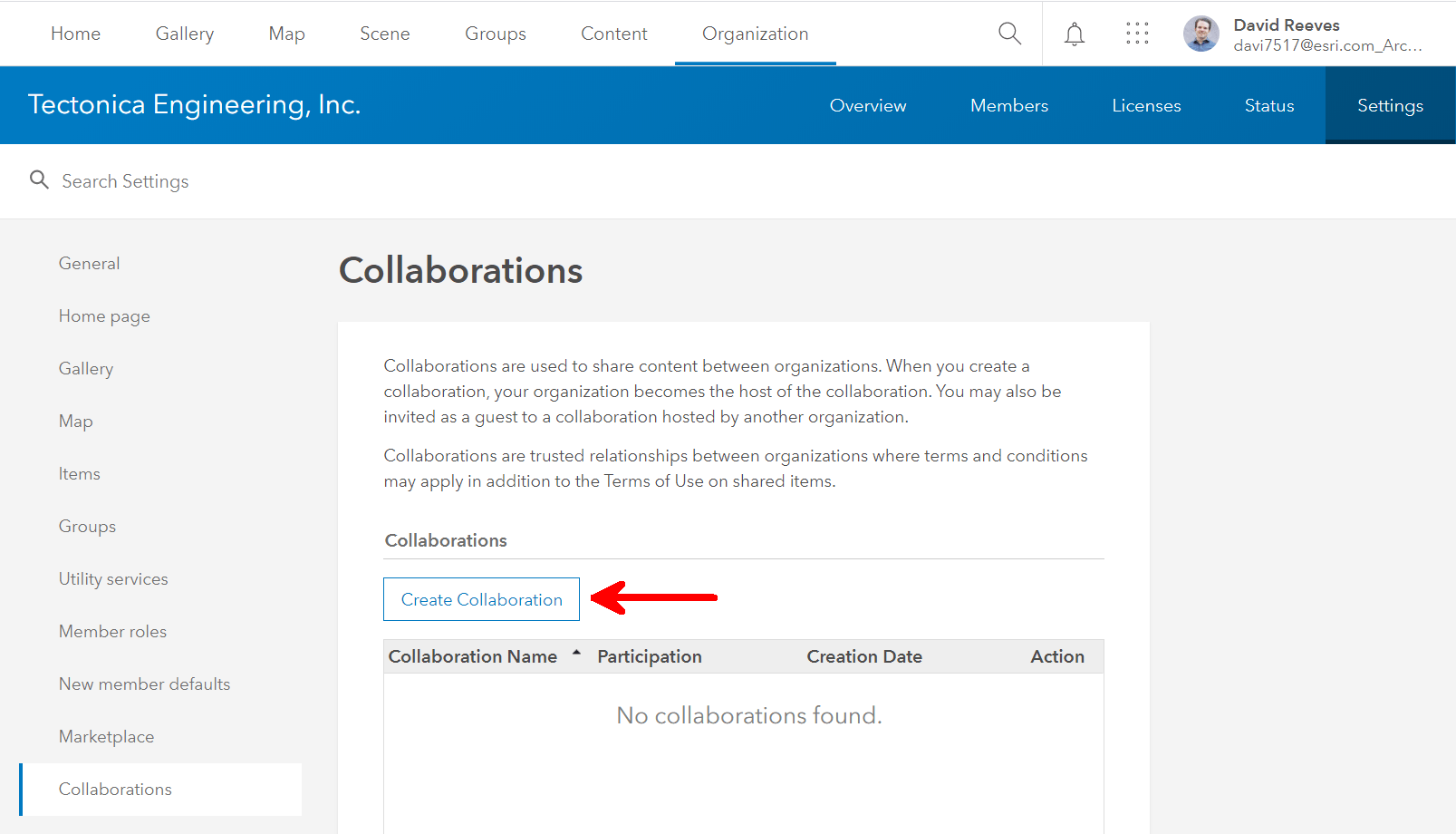The image size is (1456, 834).
Task: Select Member roles from the sidebar
Action: pos(112,631)
